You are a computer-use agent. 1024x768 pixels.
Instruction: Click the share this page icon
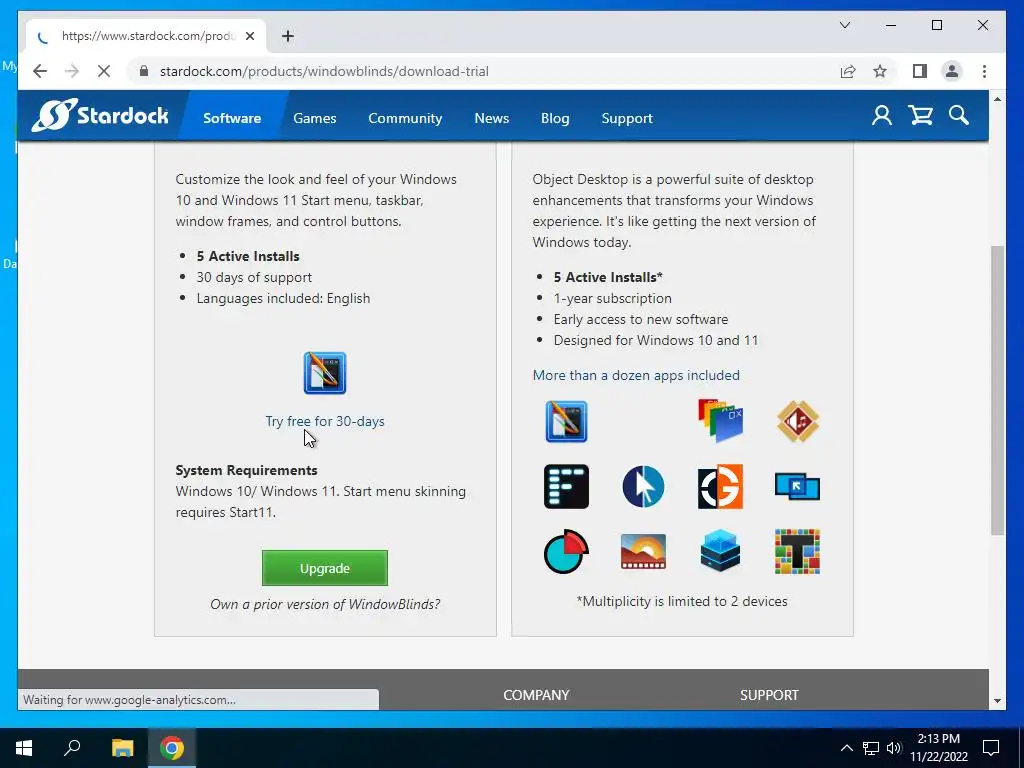[x=848, y=71]
